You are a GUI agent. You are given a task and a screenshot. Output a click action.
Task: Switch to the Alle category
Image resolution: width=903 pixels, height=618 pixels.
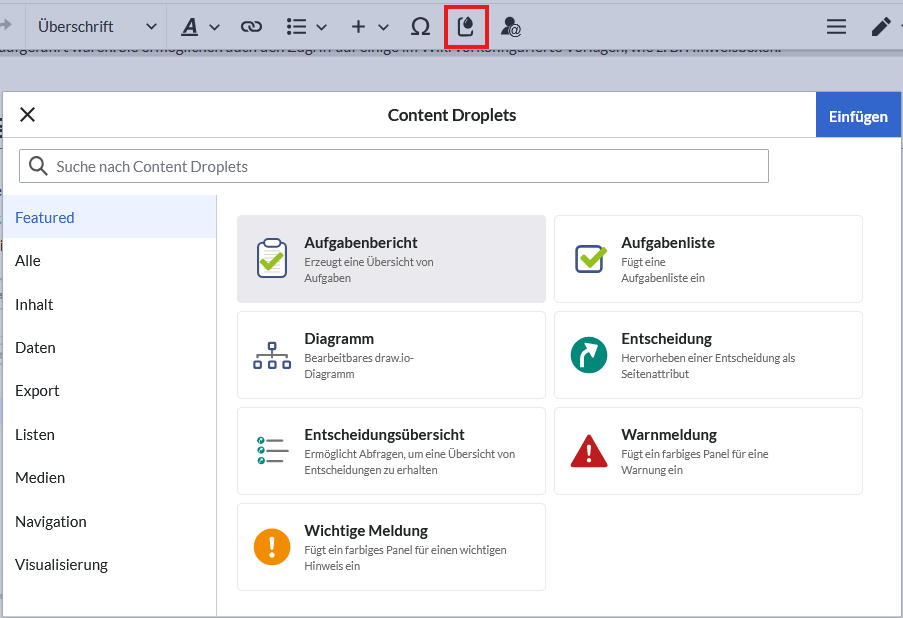[x=28, y=261]
